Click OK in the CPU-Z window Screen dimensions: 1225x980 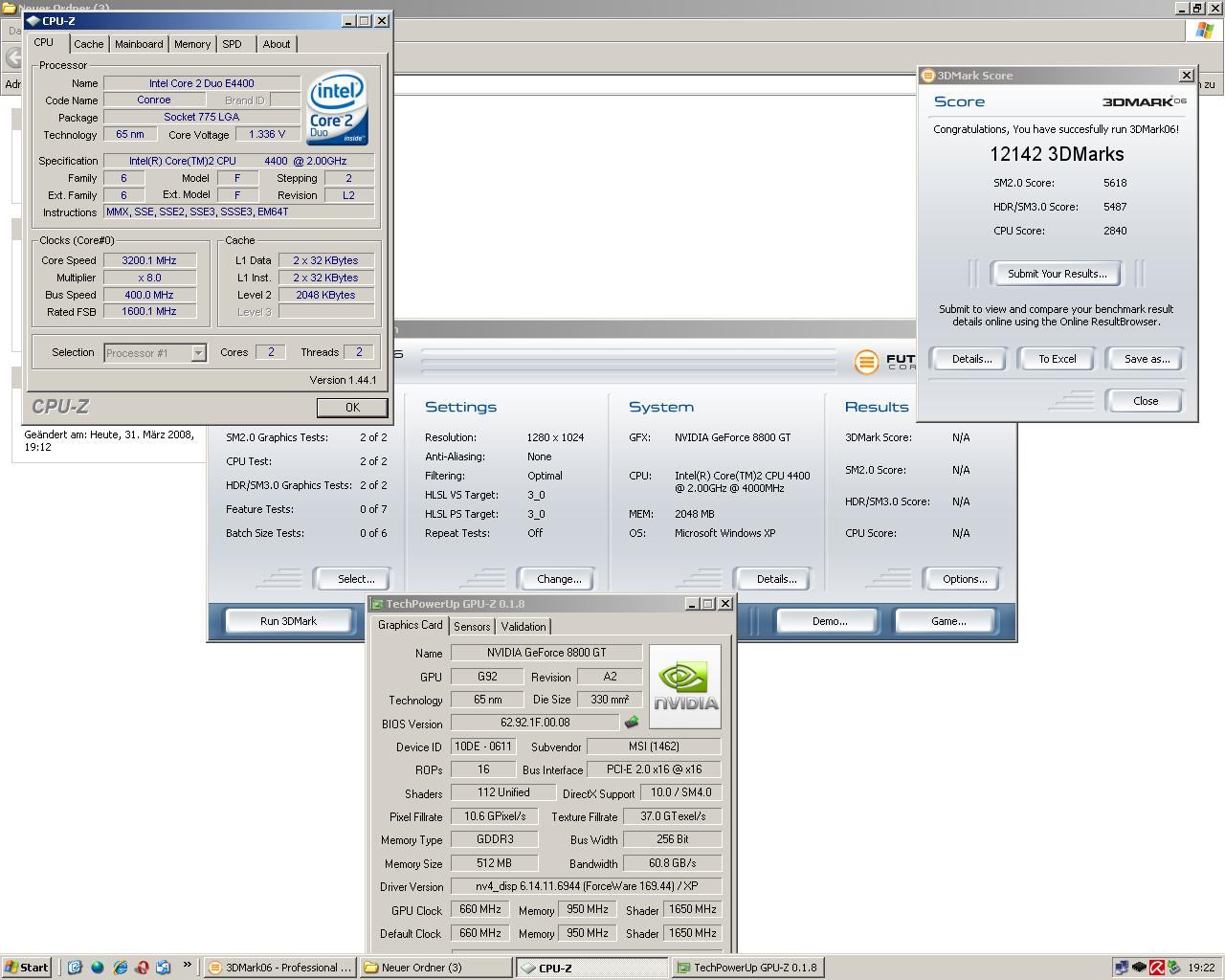[x=352, y=407]
